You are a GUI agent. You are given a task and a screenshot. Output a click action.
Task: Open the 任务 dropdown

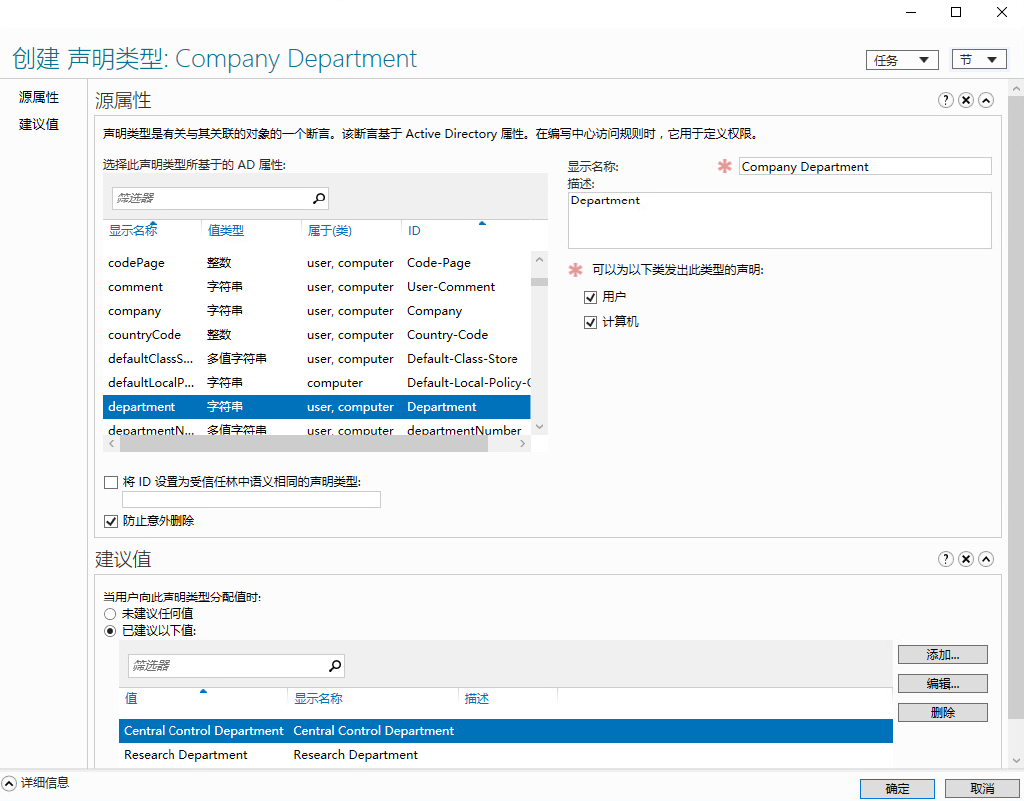pos(902,59)
